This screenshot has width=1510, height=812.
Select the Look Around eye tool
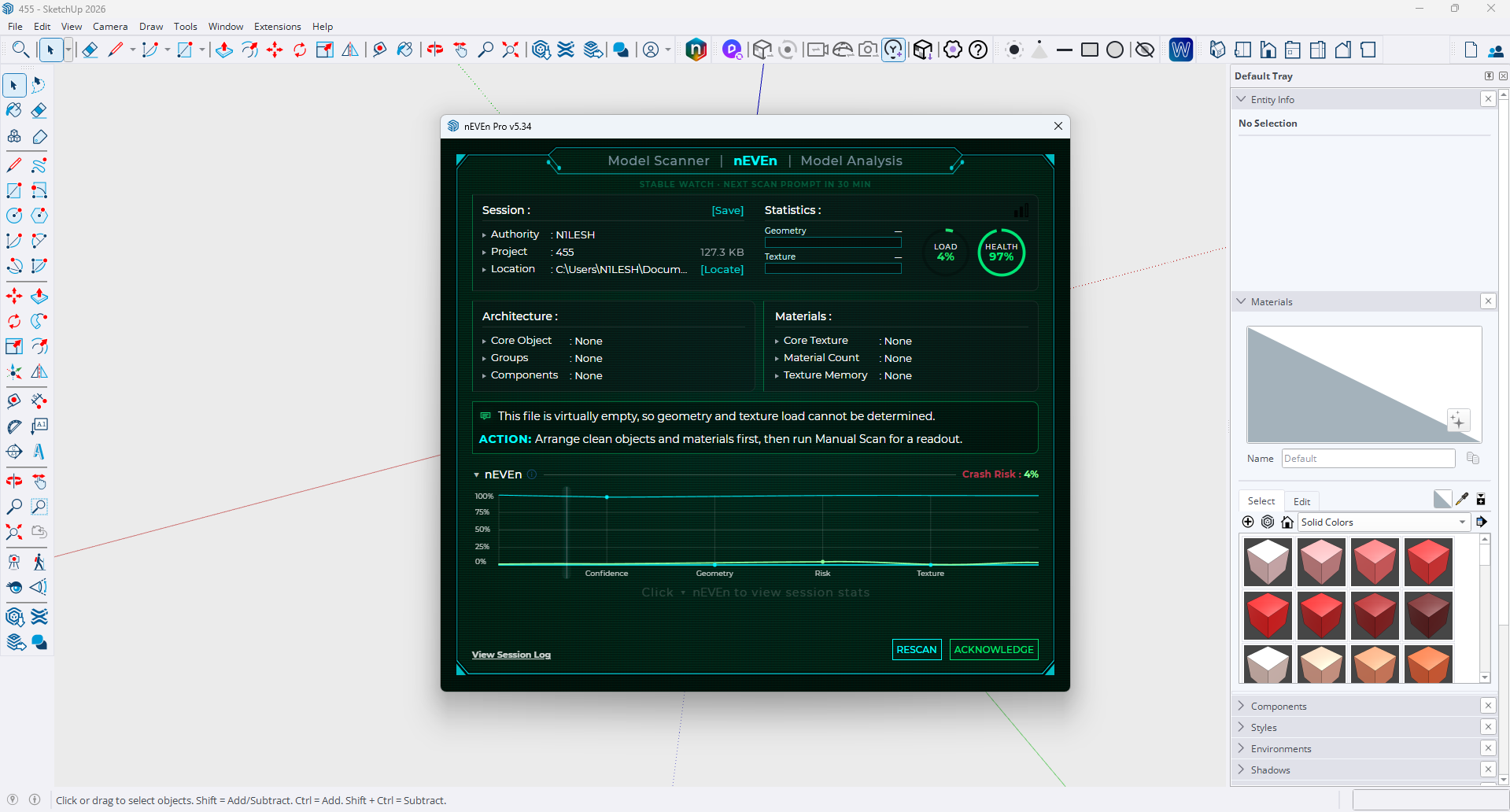(x=14, y=587)
